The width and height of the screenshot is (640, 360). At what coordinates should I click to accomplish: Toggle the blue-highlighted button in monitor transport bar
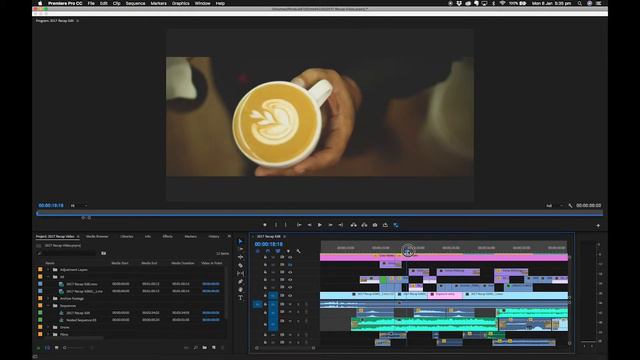[396, 225]
